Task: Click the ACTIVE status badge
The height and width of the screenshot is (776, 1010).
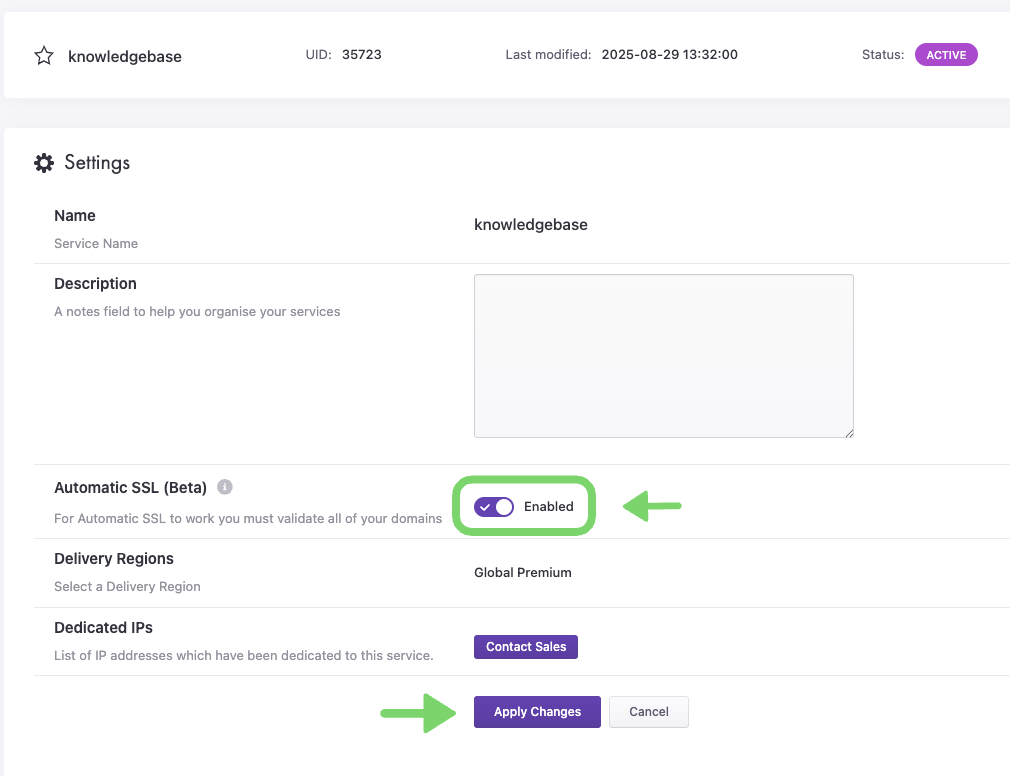Action: (945, 55)
